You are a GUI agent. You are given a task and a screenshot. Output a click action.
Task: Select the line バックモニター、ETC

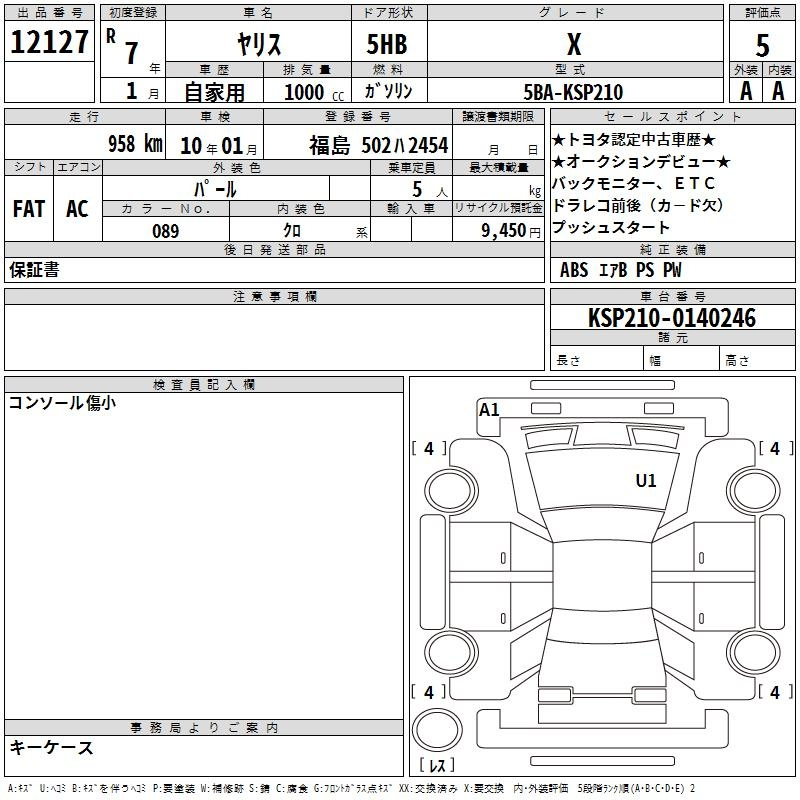point(634,183)
